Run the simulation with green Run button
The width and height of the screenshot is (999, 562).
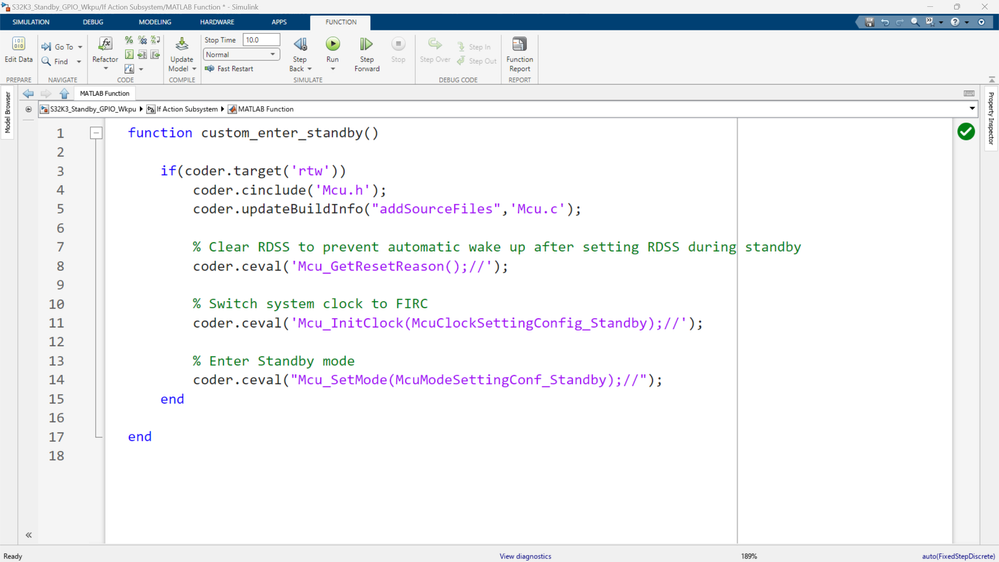(x=333, y=44)
